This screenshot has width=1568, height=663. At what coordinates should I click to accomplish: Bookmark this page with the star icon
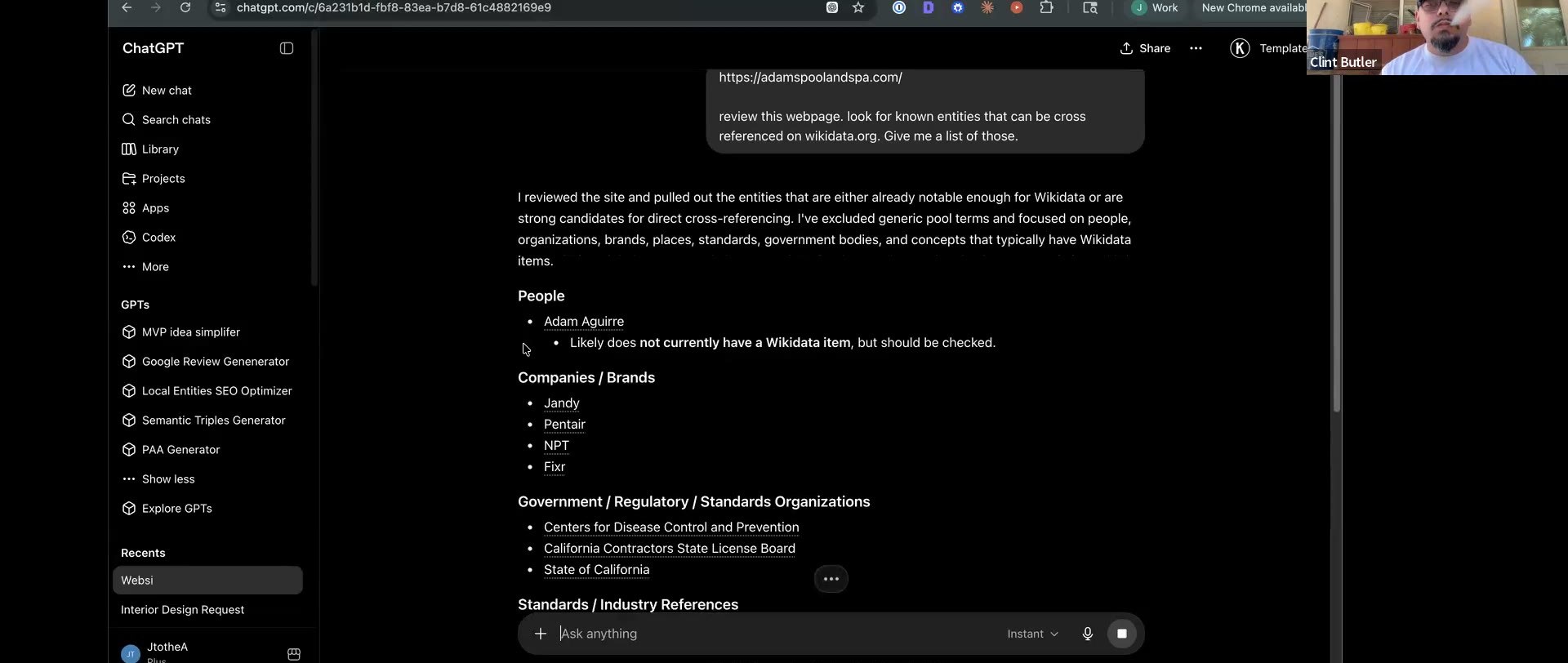click(x=858, y=7)
